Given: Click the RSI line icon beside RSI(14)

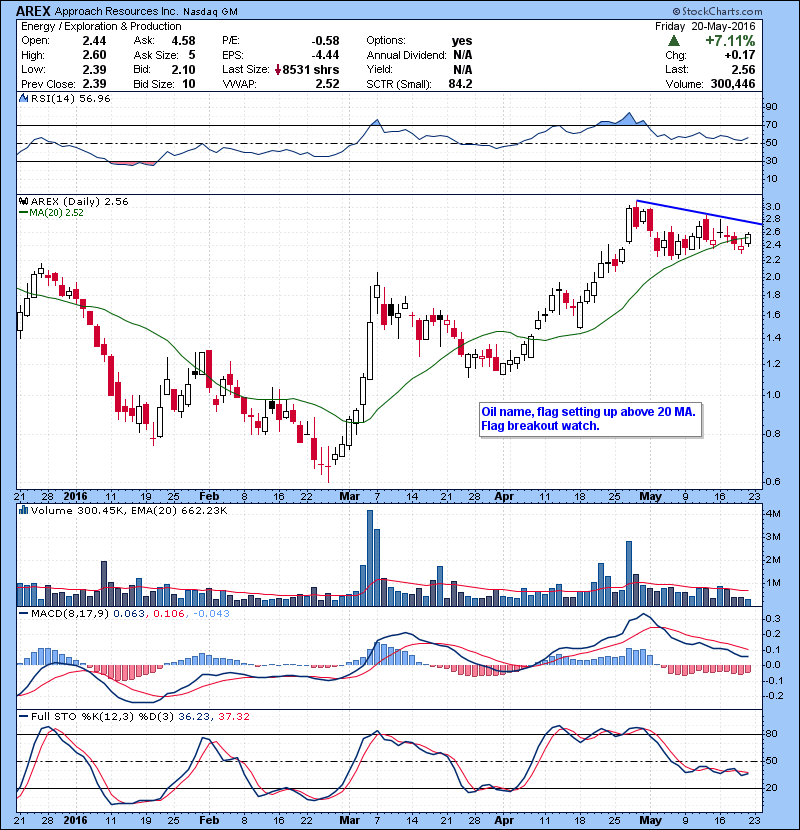Looking at the screenshot, I should pos(23,98).
